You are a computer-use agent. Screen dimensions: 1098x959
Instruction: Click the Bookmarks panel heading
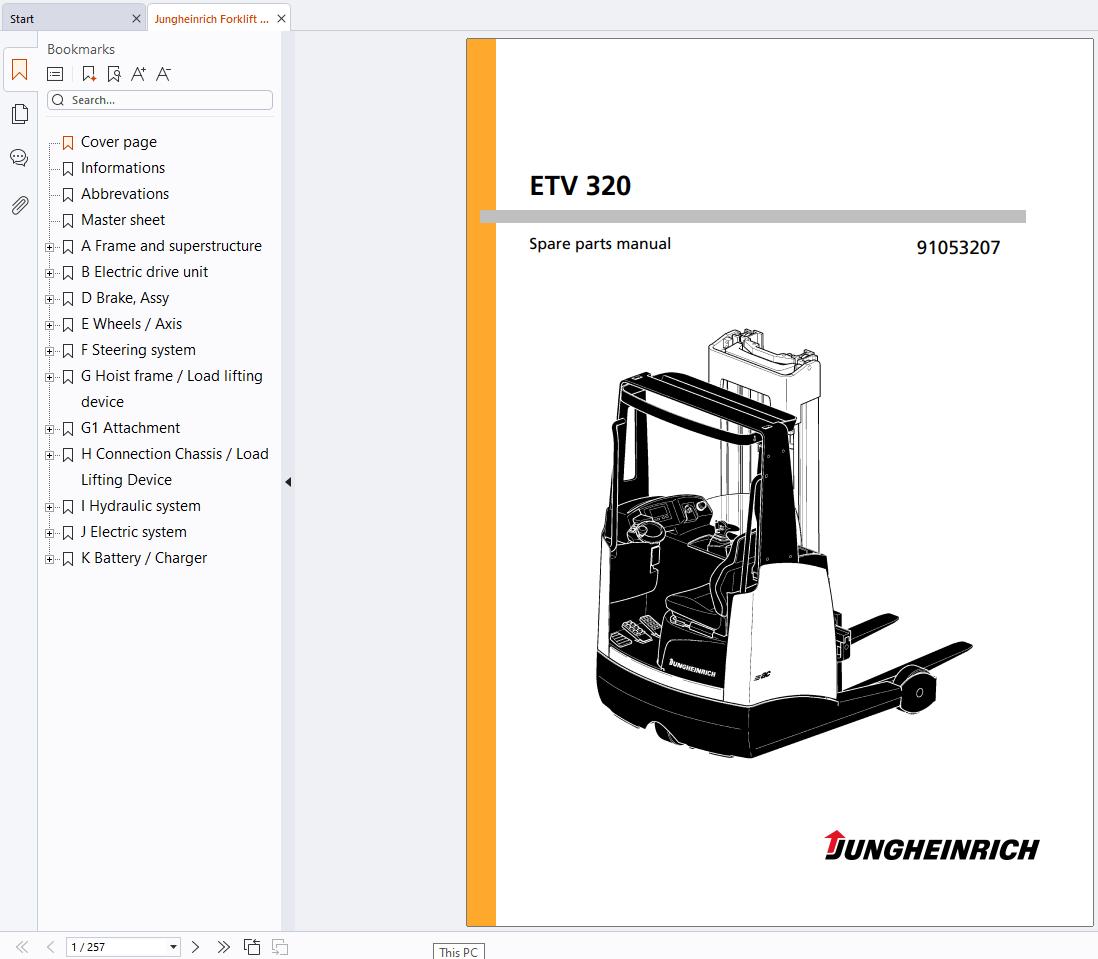tap(81, 49)
